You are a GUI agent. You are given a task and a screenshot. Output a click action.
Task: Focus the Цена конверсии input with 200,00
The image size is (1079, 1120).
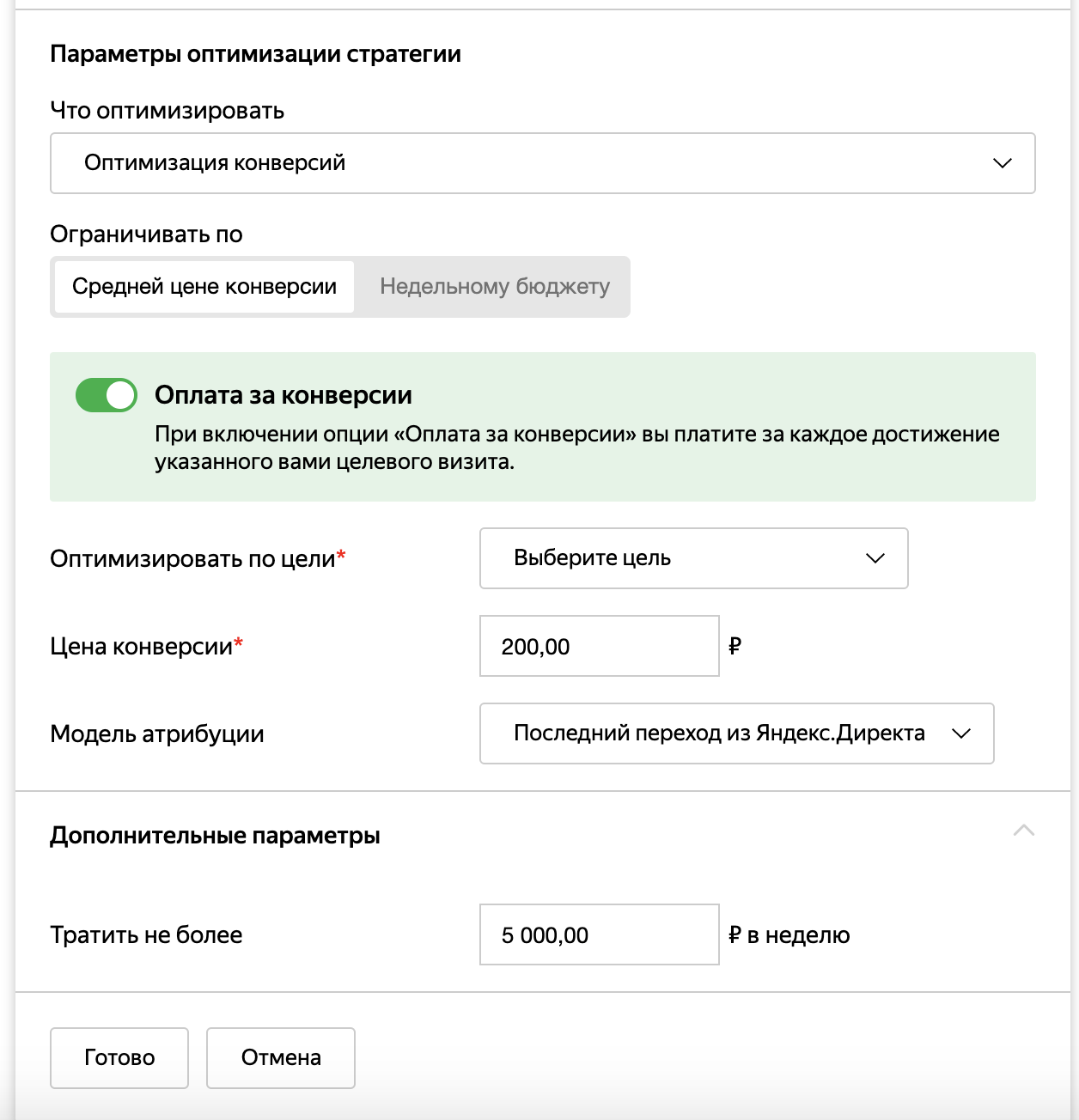[x=599, y=647]
